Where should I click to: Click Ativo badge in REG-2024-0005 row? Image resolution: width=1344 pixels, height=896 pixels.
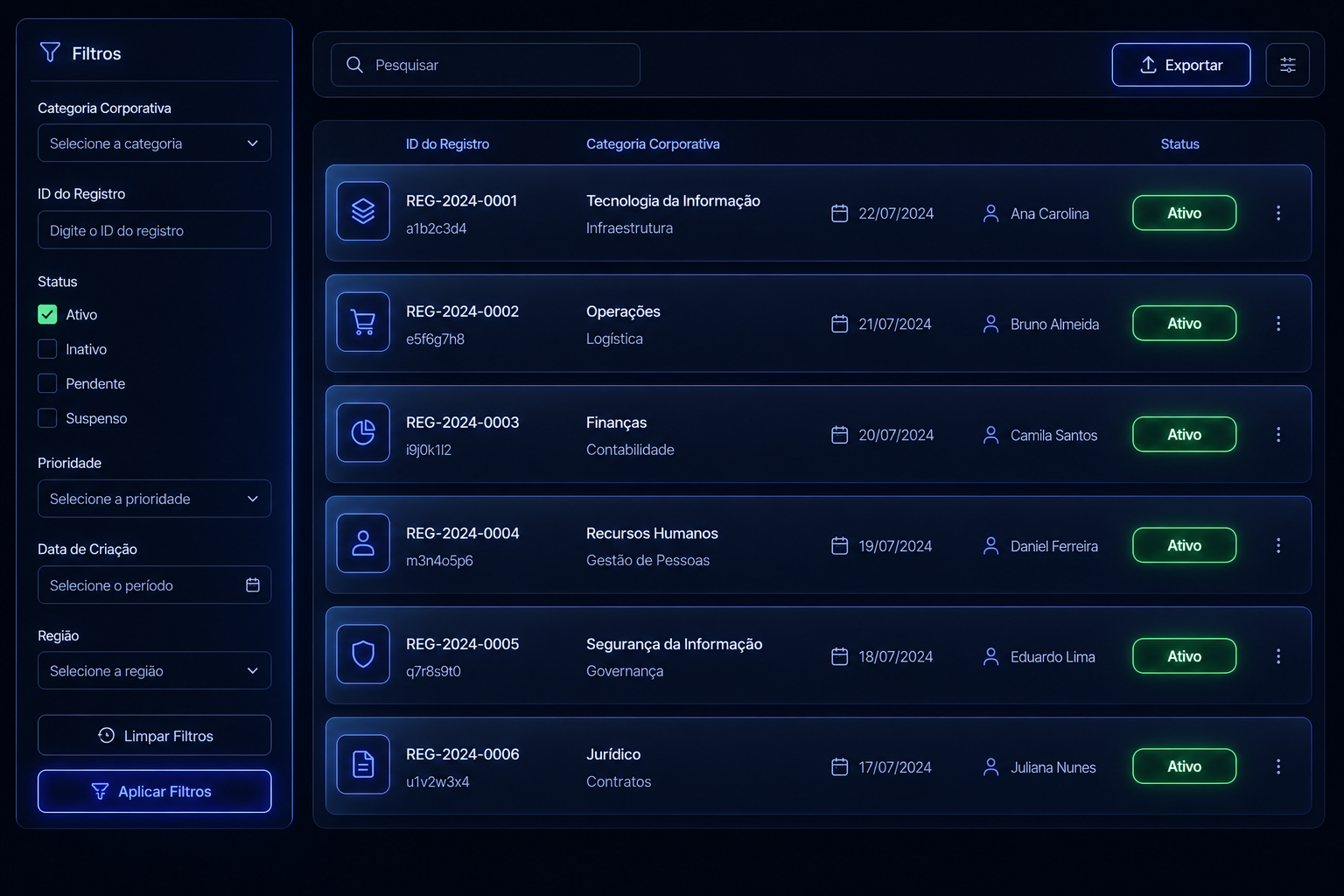click(1184, 655)
